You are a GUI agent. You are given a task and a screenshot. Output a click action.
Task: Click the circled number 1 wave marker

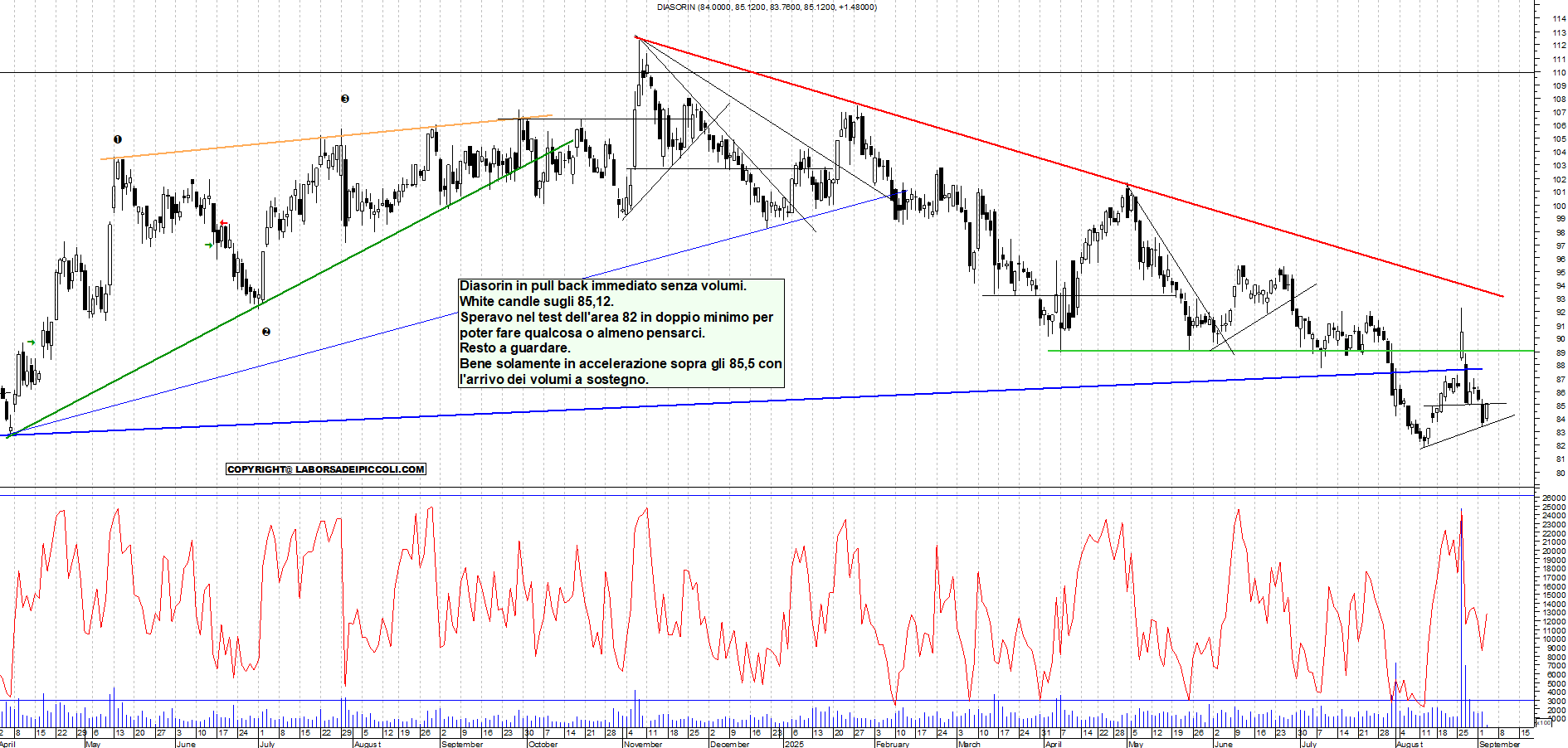118,139
